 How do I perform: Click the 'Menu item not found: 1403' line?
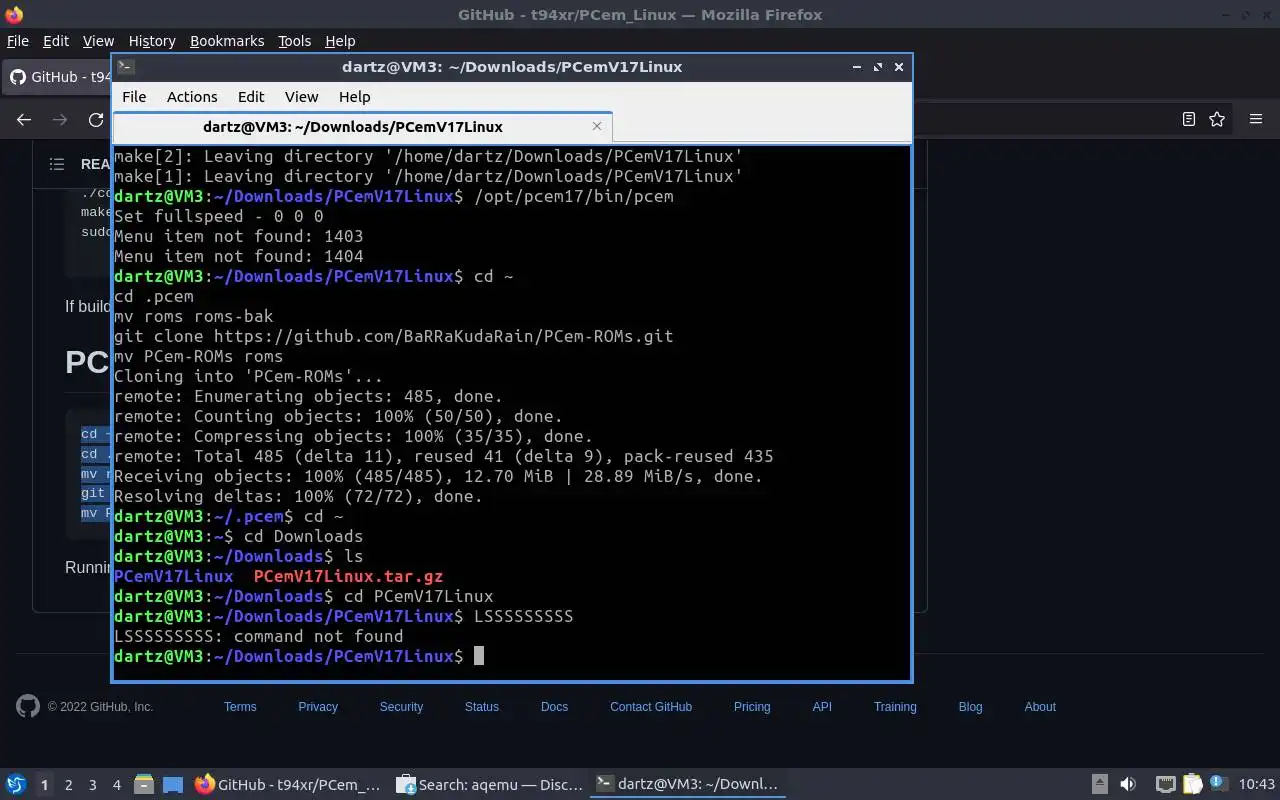coord(238,236)
